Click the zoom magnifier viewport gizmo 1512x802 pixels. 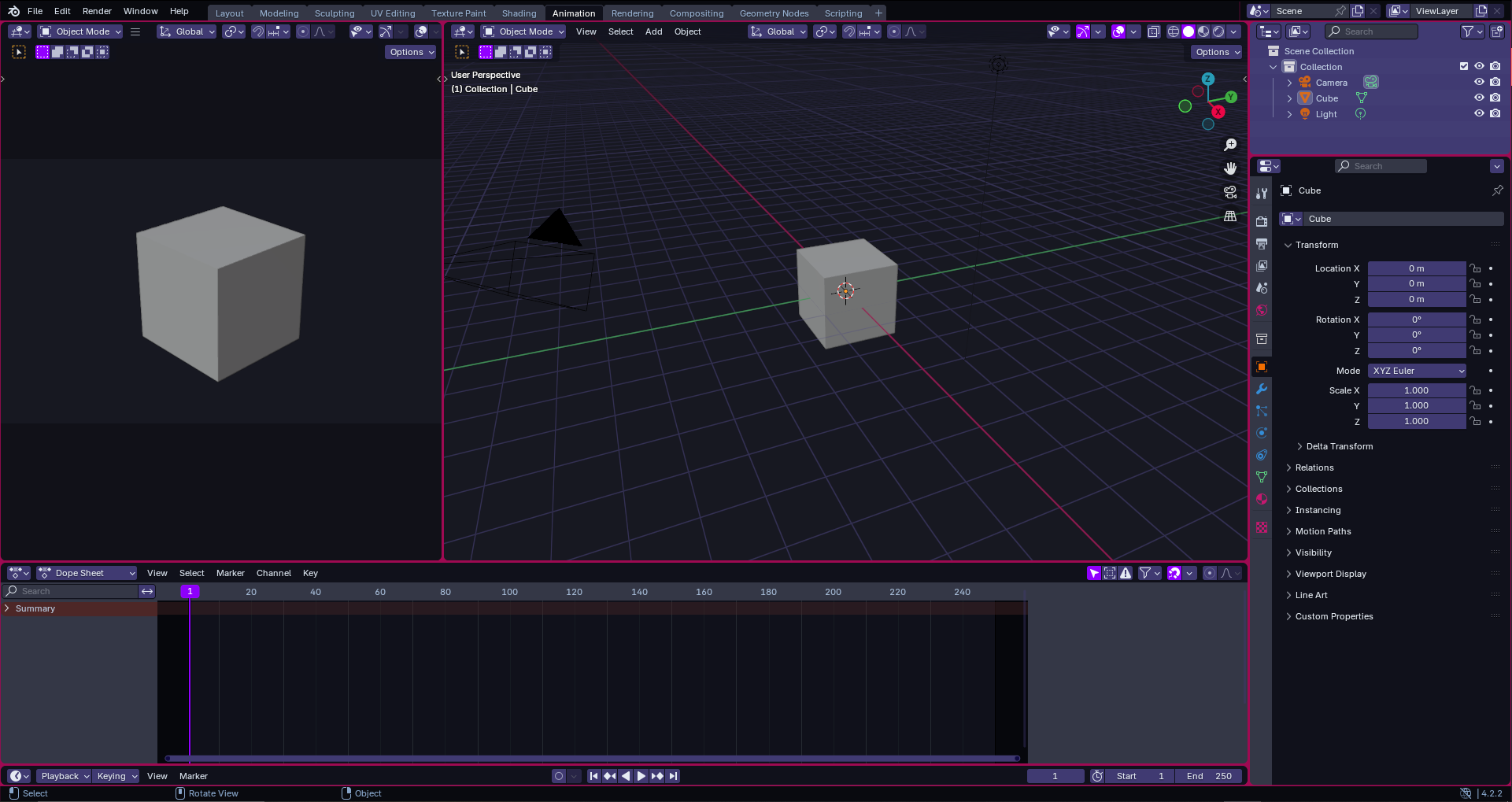pyautogui.click(x=1230, y=145)
